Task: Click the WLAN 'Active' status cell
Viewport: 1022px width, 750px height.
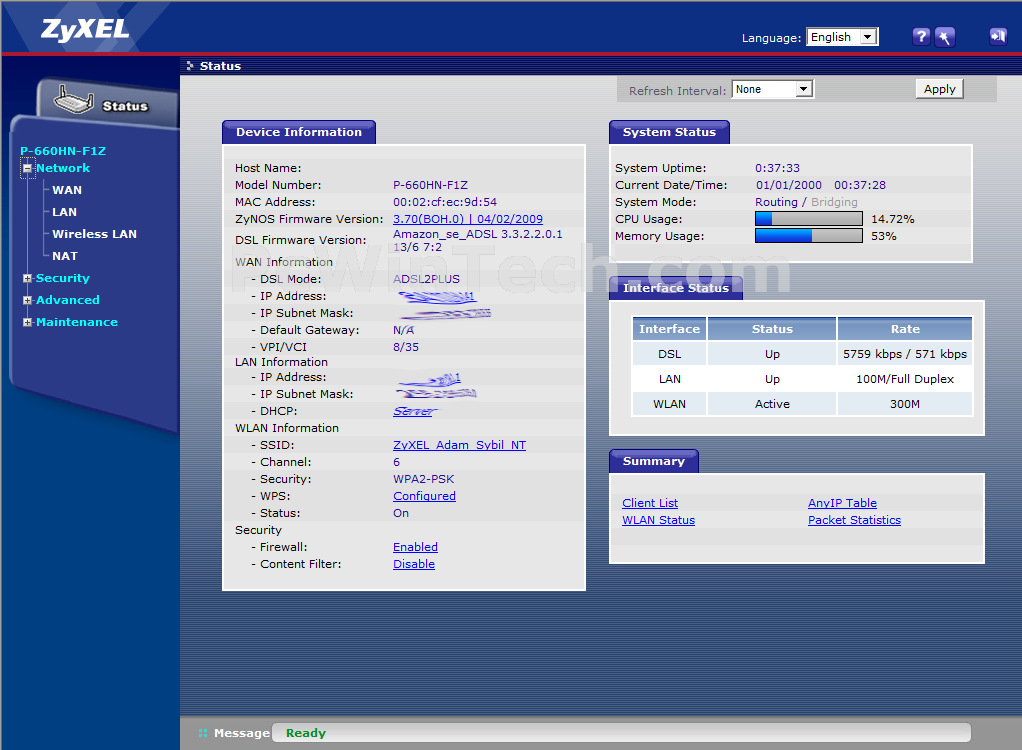Action: 772,404
